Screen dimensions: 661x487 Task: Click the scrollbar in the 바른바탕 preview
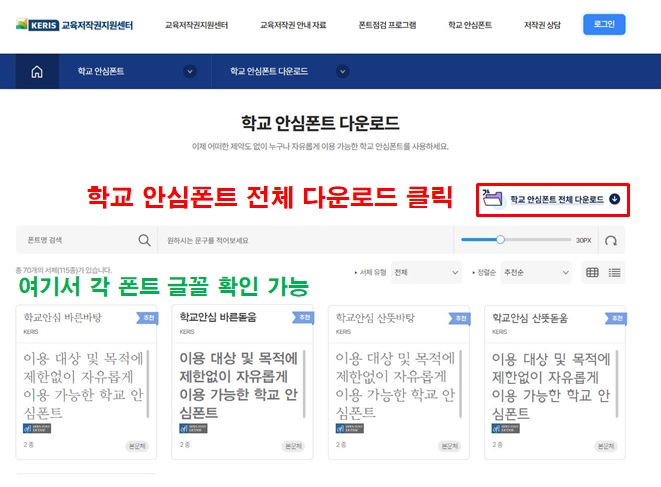coord(148,384)
